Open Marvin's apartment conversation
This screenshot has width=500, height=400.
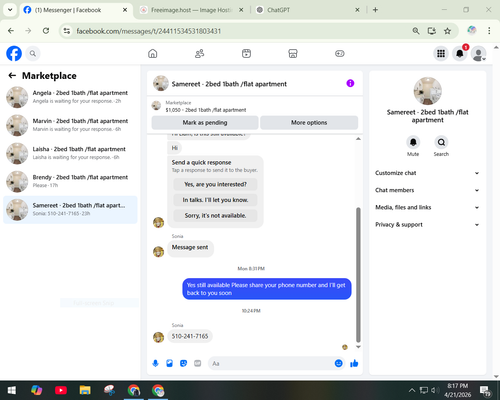click(70, 125)
